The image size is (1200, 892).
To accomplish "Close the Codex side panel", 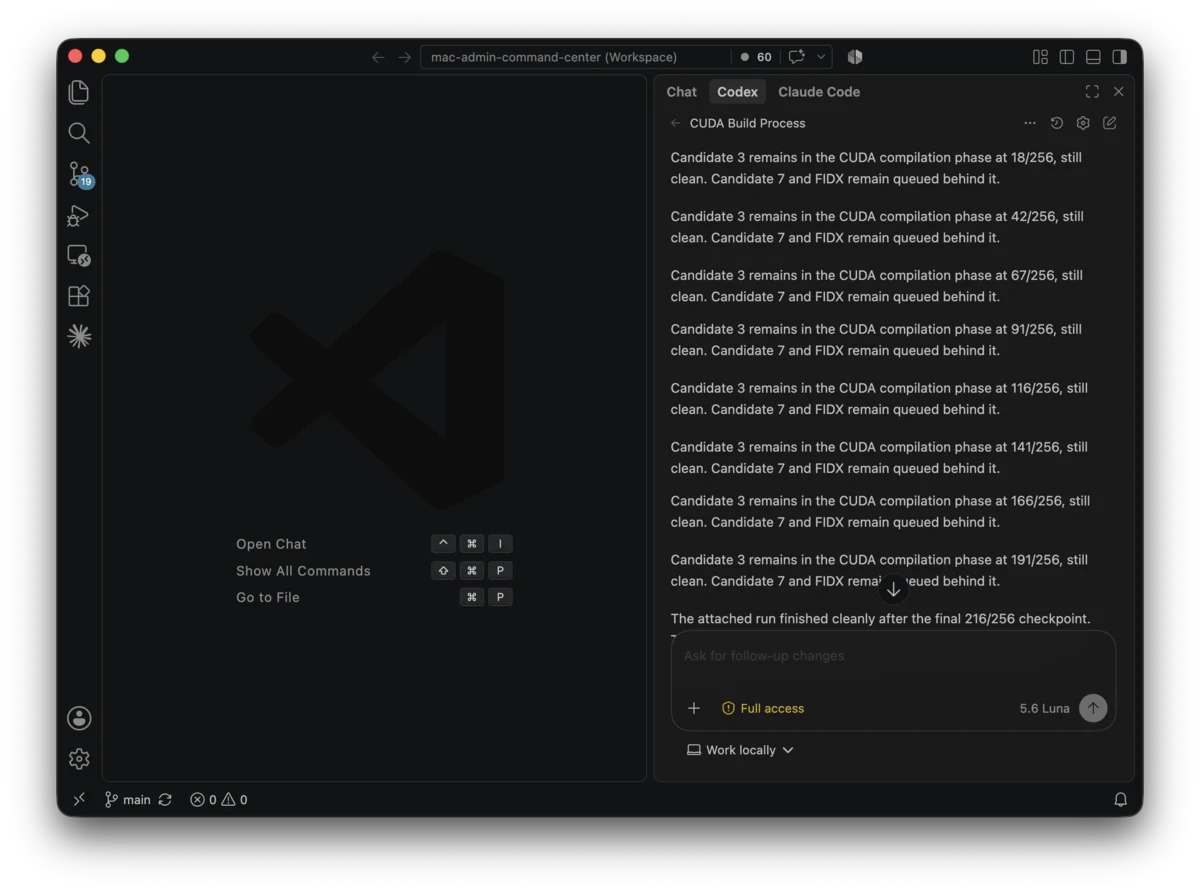I will click(x=1119, y=92).
